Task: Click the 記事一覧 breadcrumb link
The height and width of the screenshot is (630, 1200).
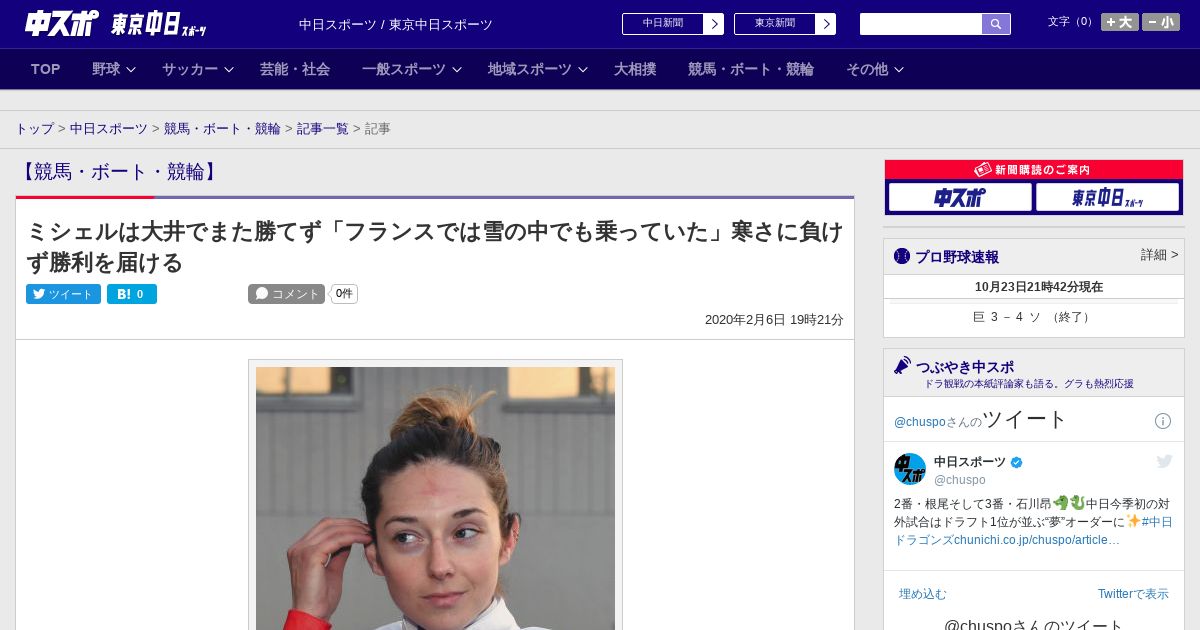Action: coord(323,129)
